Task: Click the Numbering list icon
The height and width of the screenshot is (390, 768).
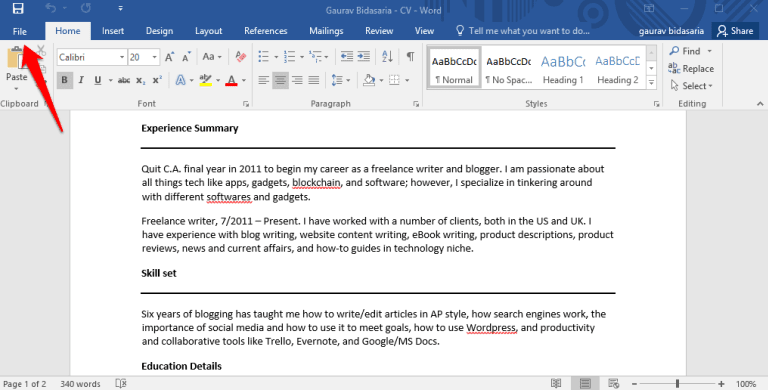Action: tap(289, 57)
